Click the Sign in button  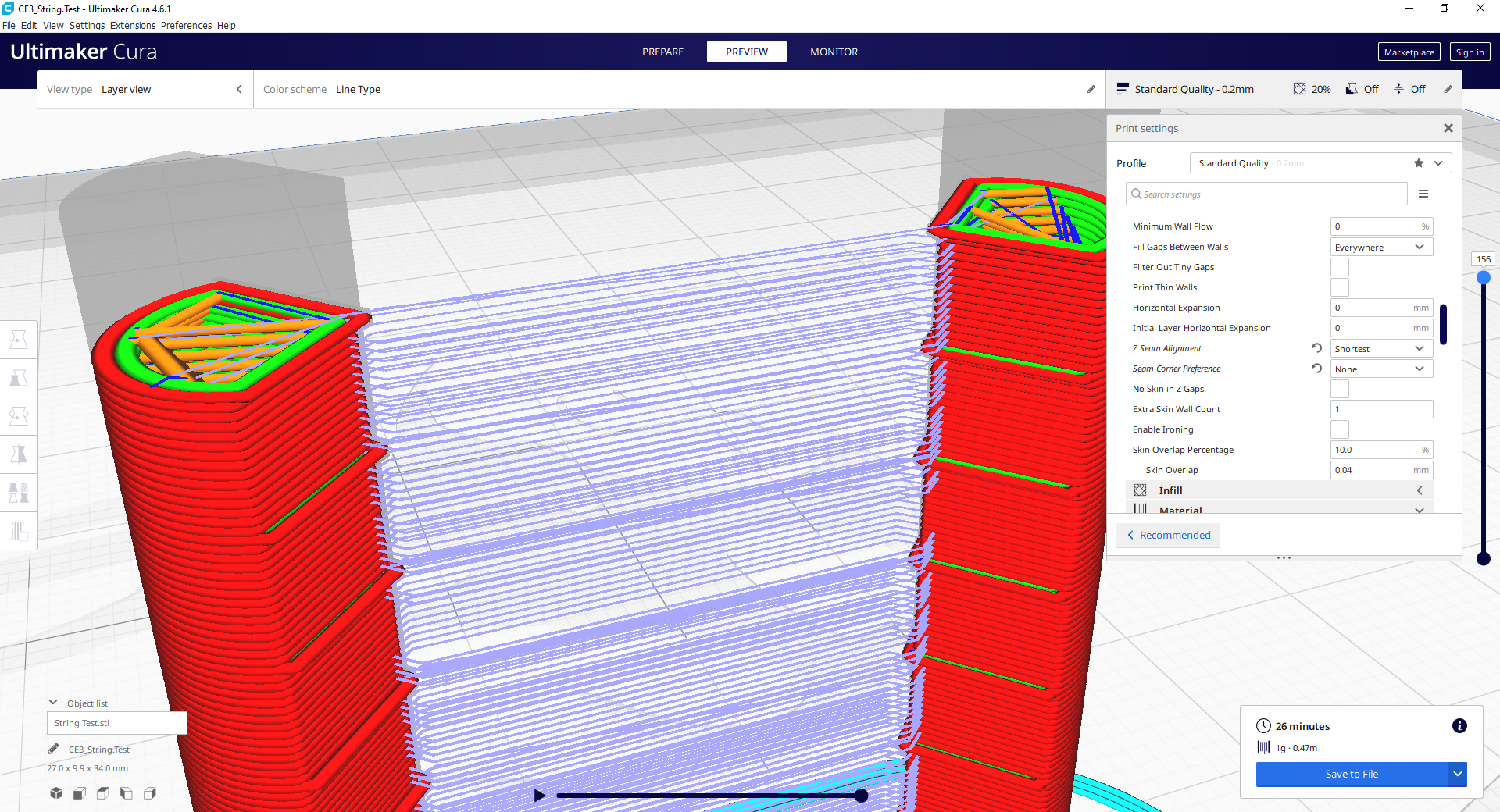click(x=1470, y=52)
